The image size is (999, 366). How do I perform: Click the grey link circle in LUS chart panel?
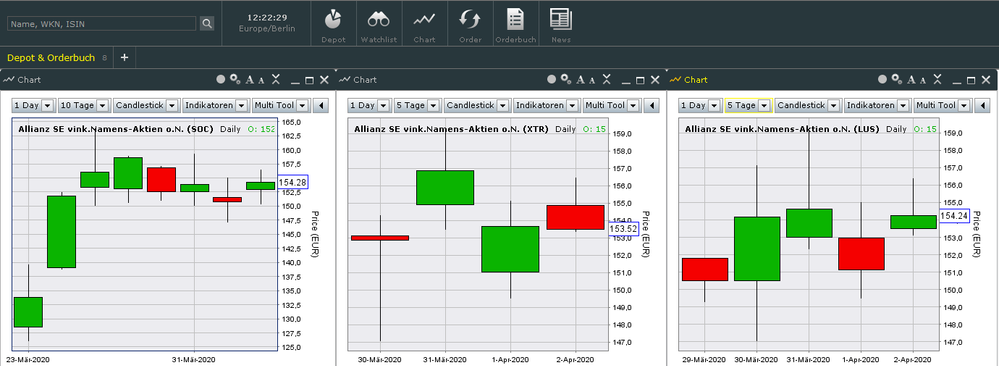[882, 80]
